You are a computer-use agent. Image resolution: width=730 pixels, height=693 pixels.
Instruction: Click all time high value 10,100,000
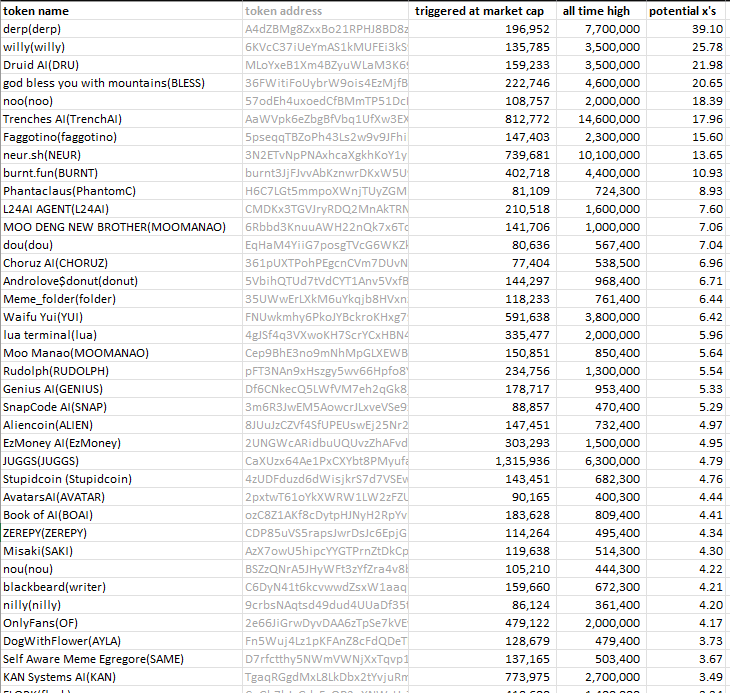pos(601,155)
